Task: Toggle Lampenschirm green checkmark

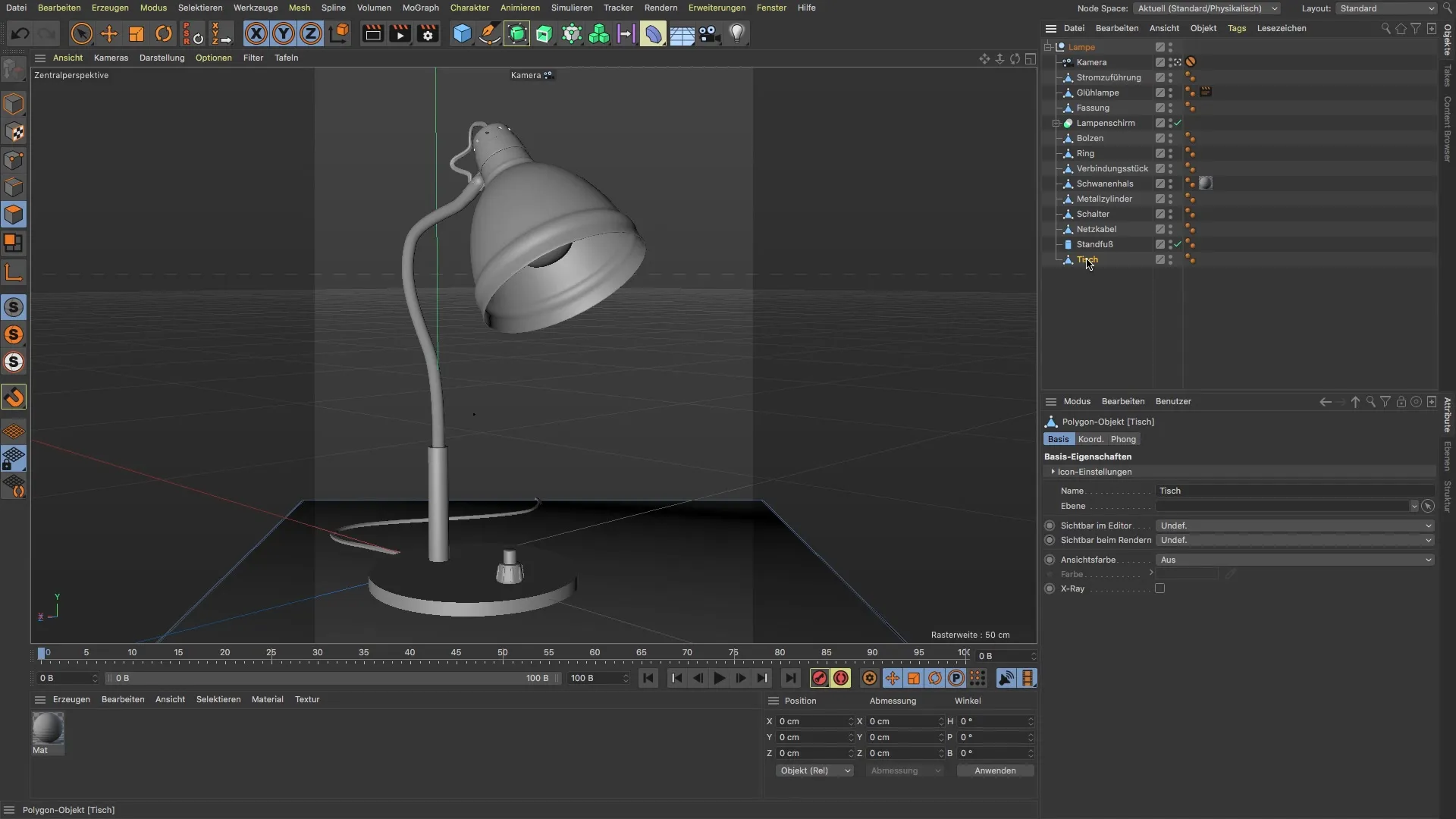Action: click(x=1178, y=123)
